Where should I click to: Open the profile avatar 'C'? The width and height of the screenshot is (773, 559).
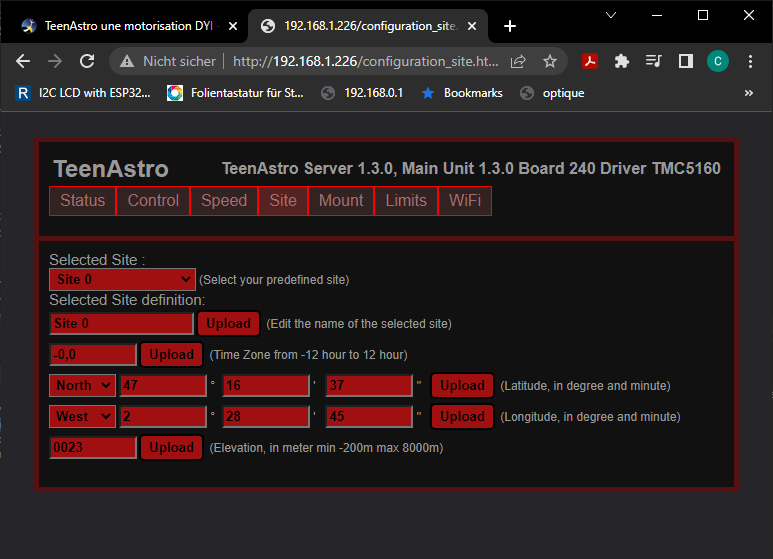(718, 61)
